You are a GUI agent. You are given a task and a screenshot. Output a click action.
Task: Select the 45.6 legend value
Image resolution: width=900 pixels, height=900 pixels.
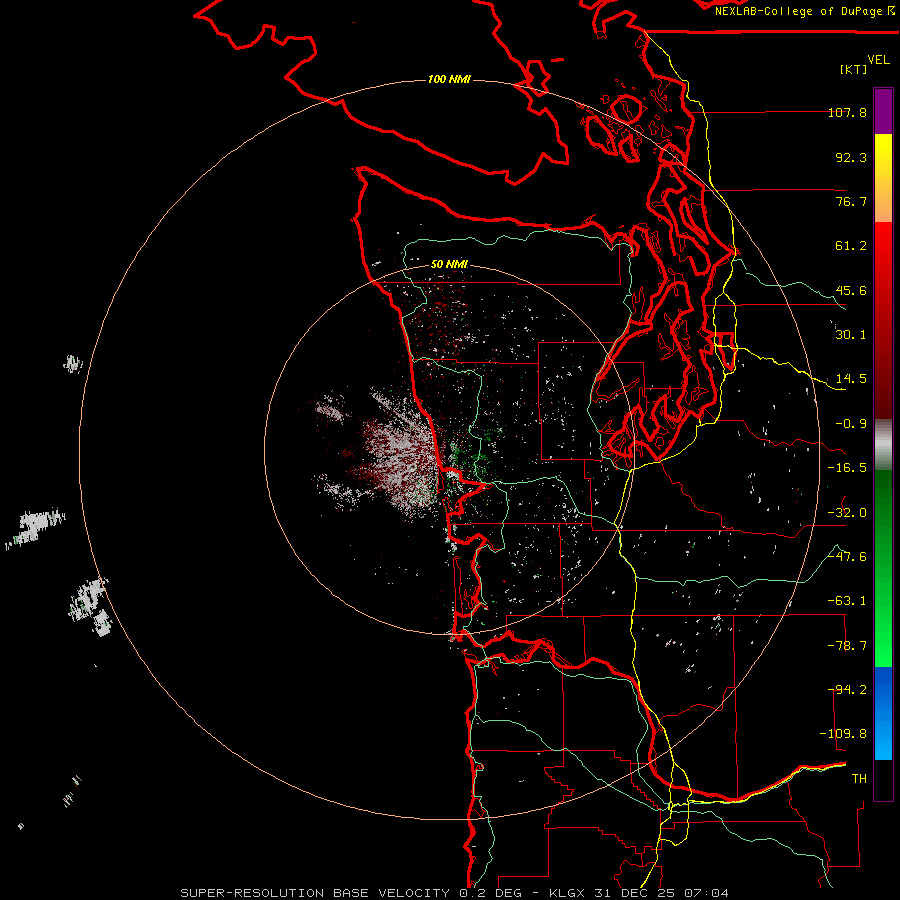tap(851, 290)
